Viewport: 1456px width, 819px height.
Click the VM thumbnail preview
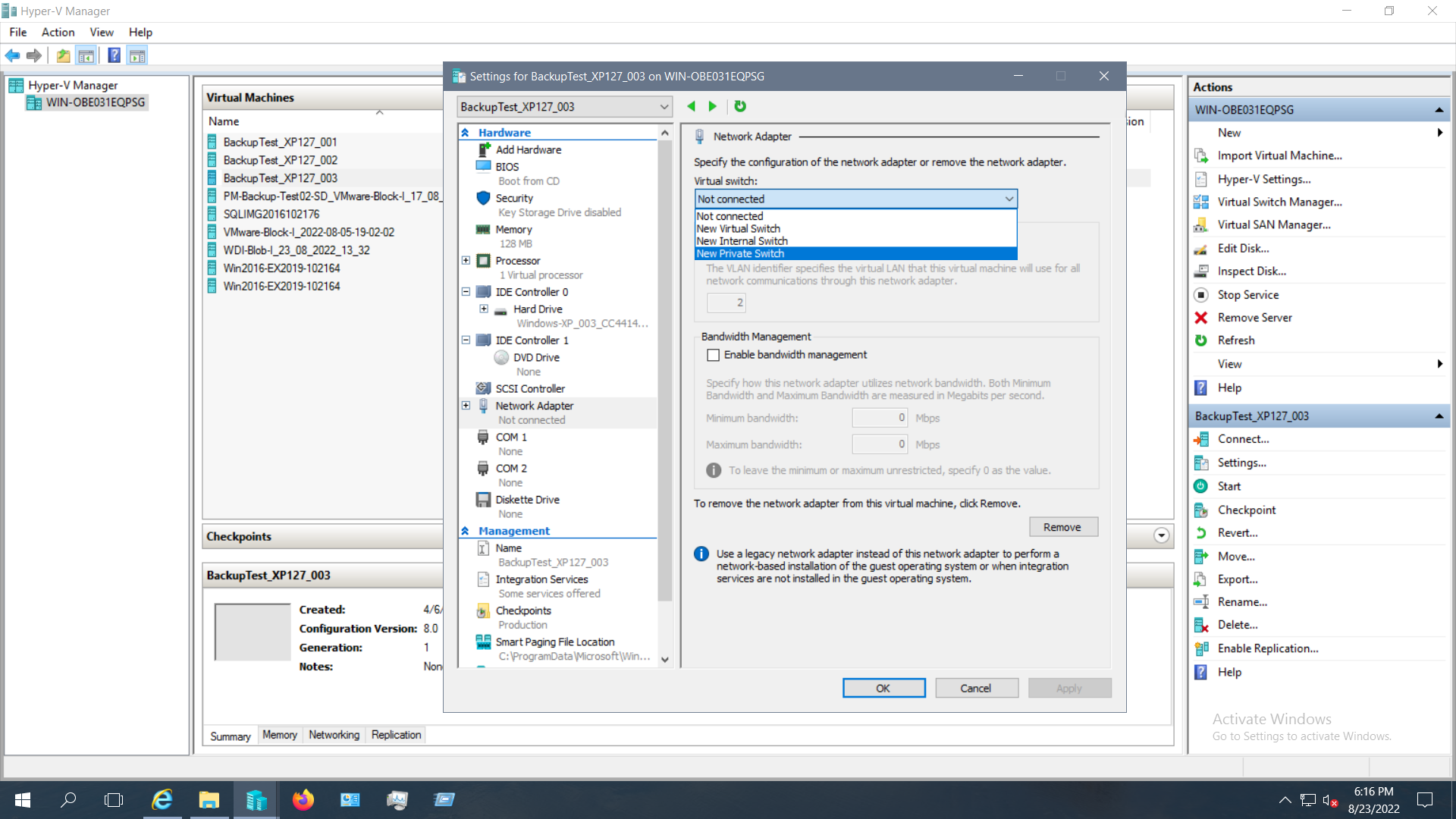coord(253,632)
